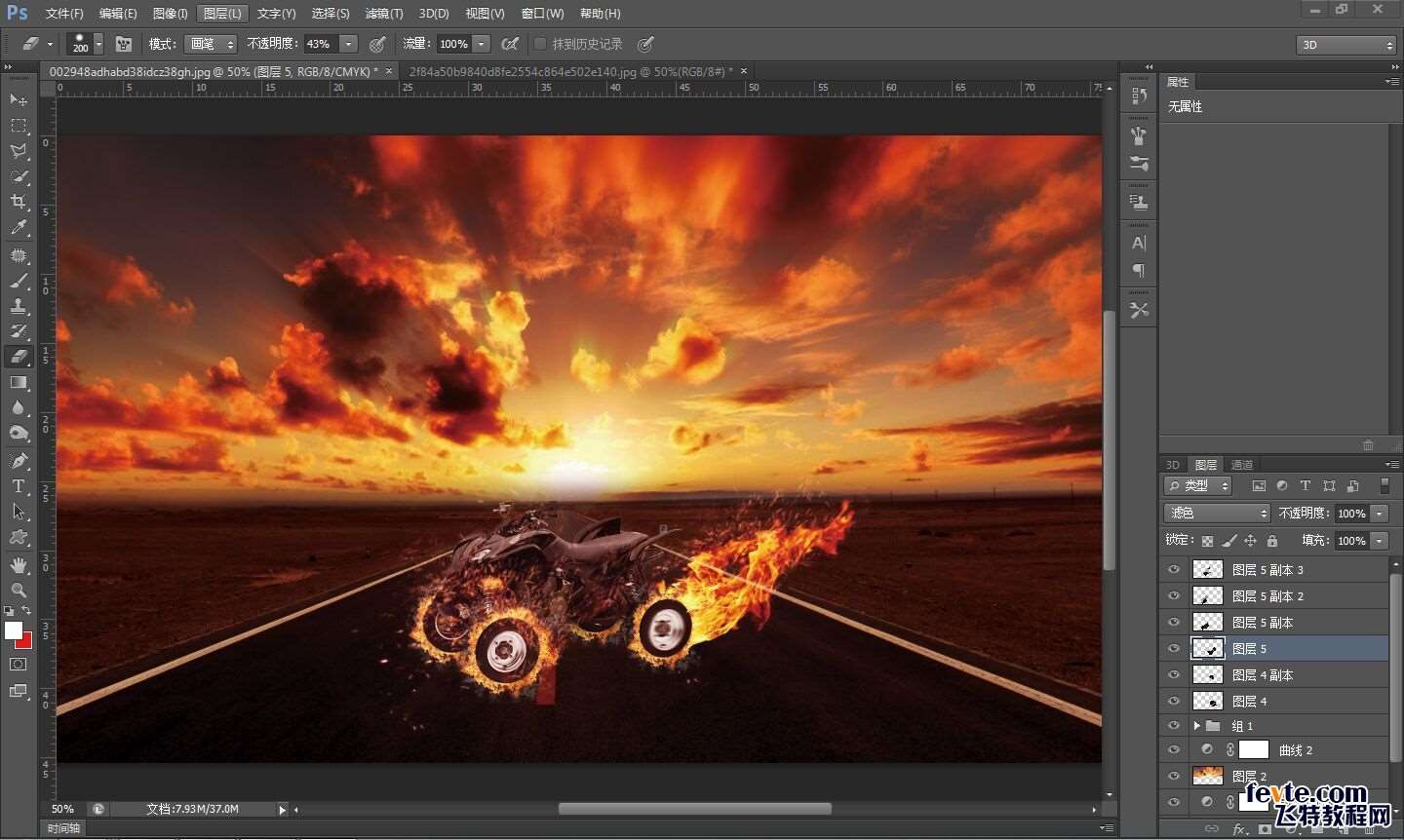
Task: Select the Blur tool
Action: click(19, 408)
